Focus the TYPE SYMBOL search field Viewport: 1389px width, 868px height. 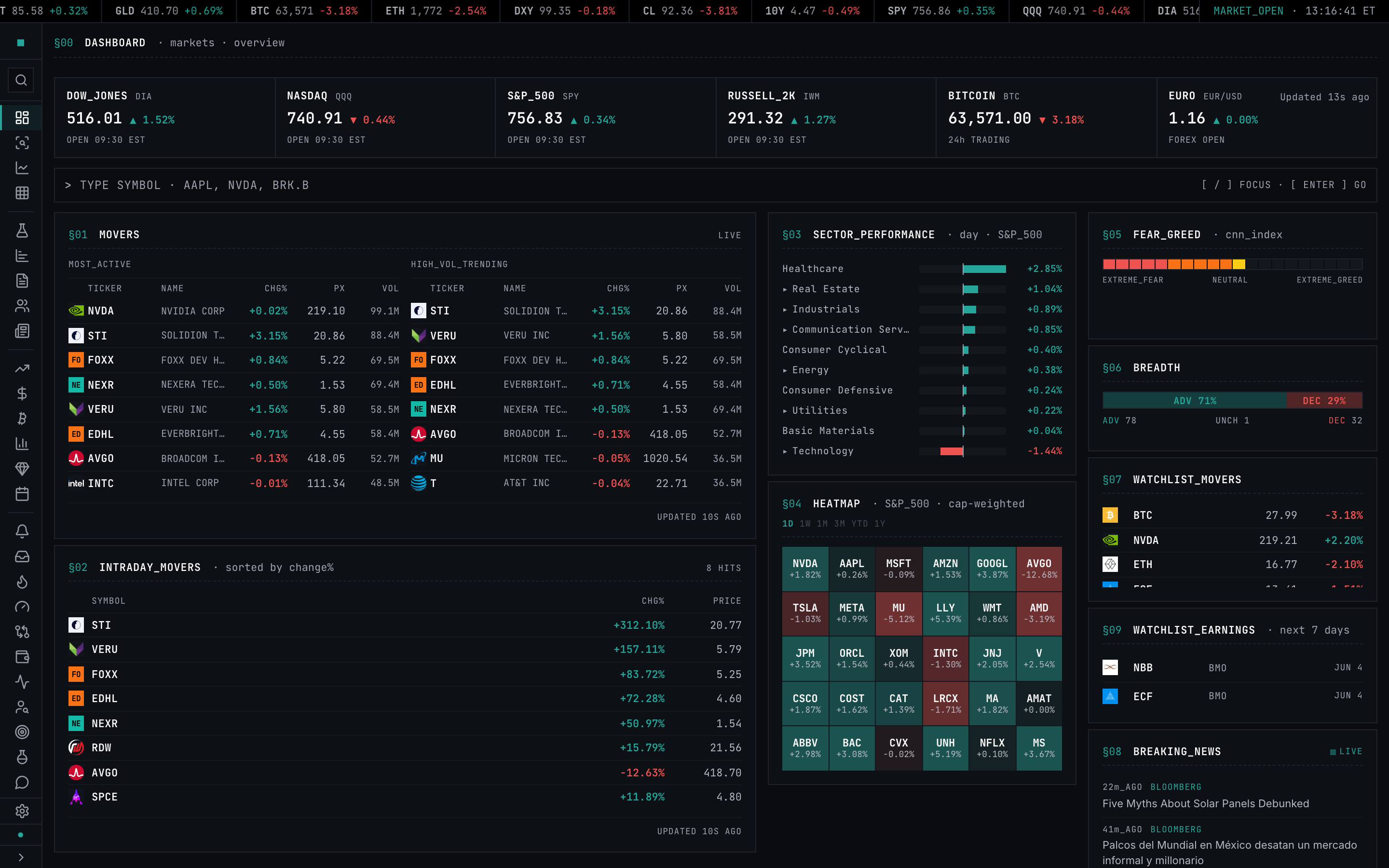715,185
